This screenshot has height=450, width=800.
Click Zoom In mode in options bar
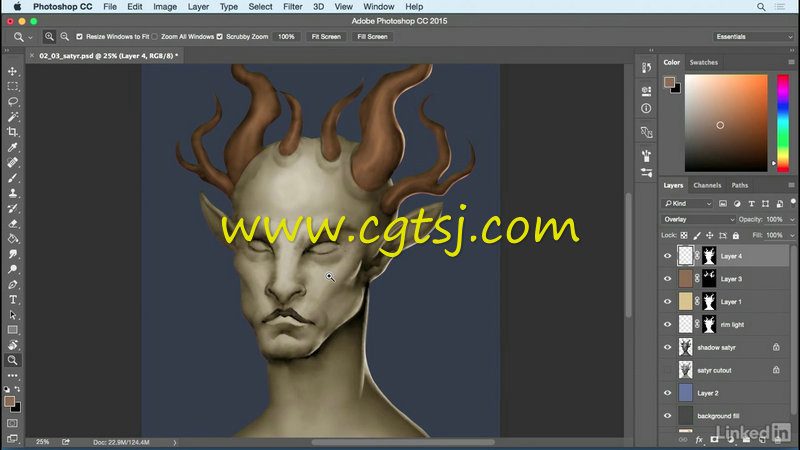[49, 37]
